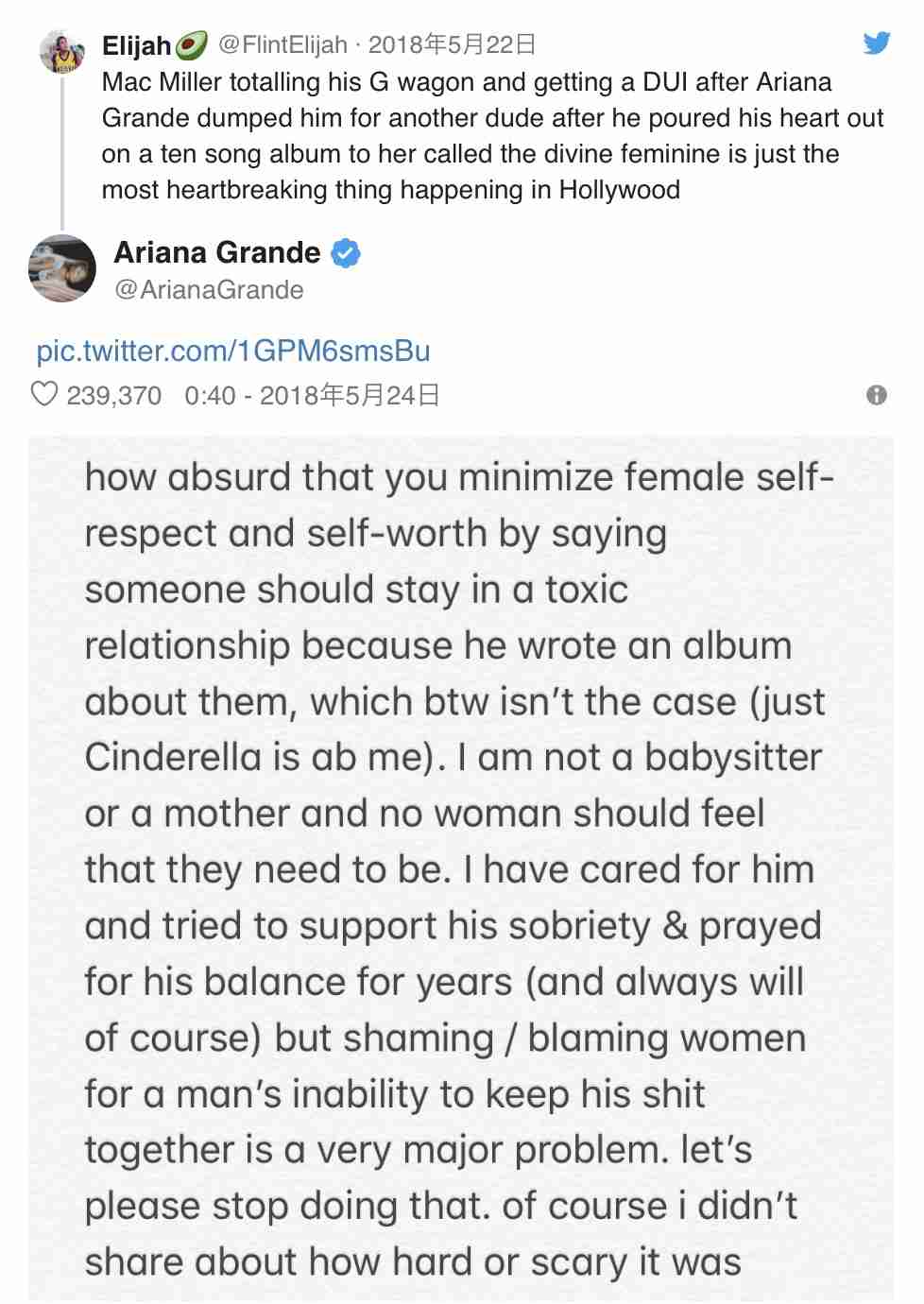
Task: Click the Twitter bird logo
Action: pos(877,43)
